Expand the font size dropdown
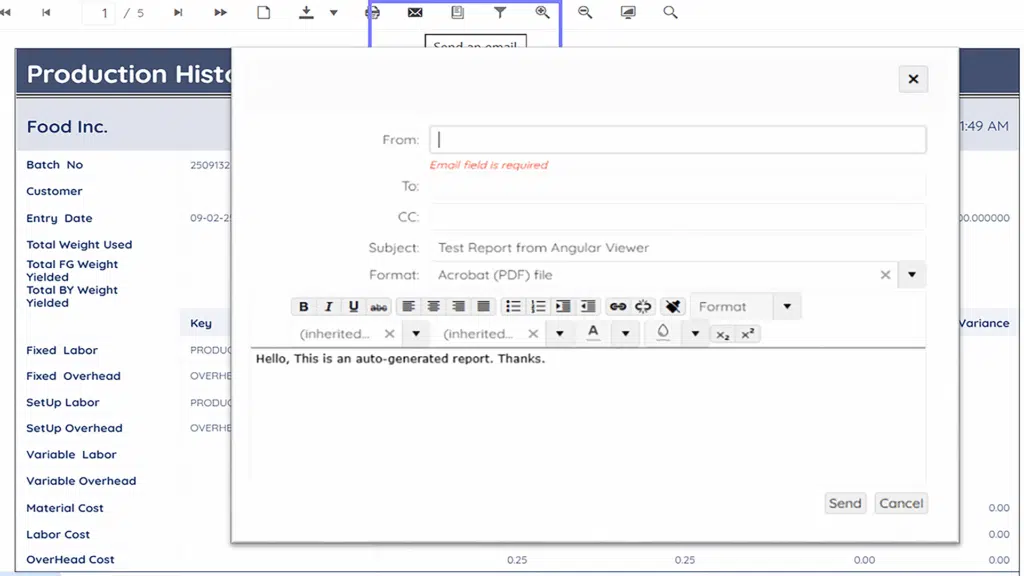Image resolution: width=1024 pixels, height=576 pixels. tap(560, 334)
